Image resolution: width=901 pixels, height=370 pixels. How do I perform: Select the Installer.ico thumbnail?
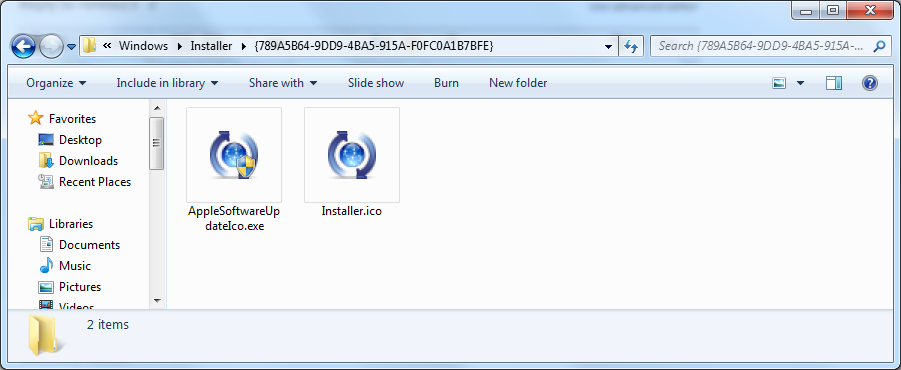352,155
